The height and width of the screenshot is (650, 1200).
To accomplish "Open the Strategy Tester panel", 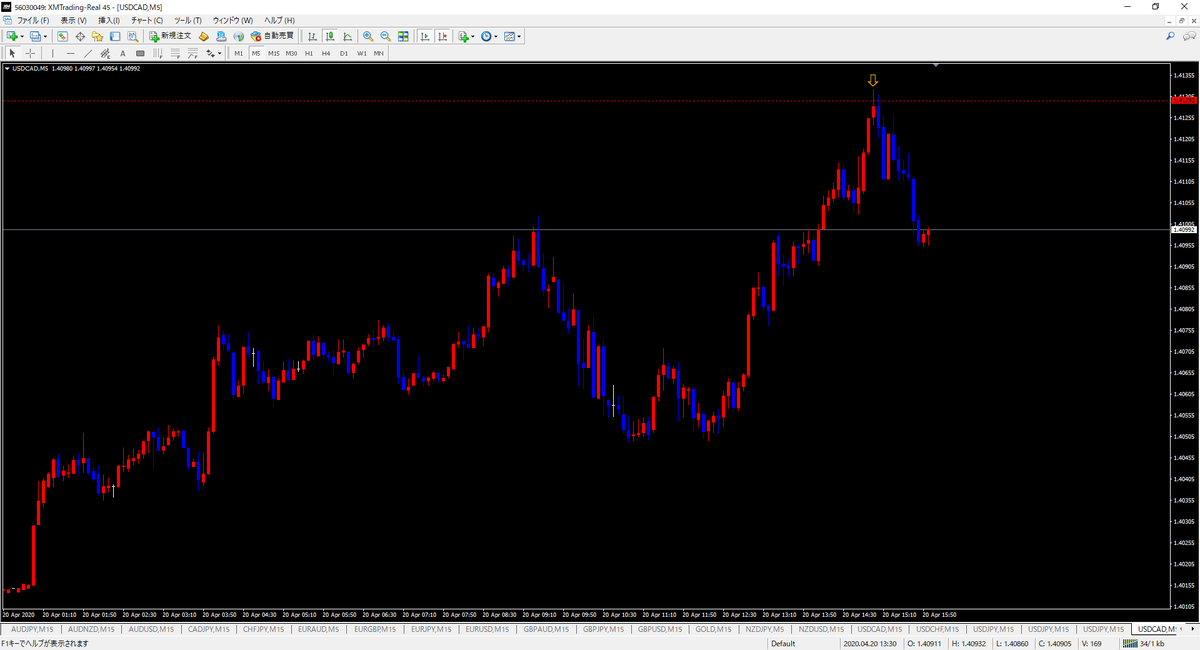I will [x=132, y=36].
